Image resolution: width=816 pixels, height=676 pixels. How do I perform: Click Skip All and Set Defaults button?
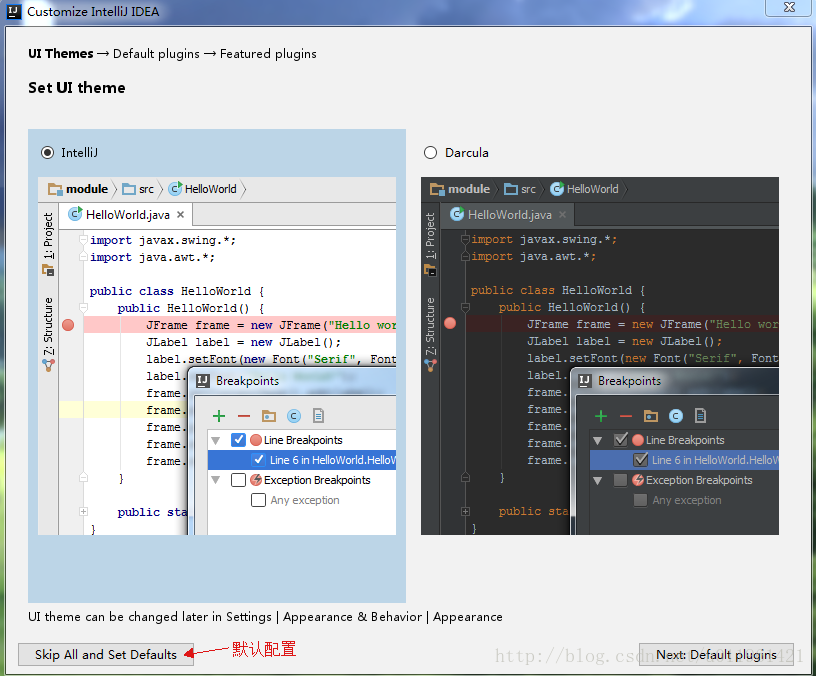point(106,654)
